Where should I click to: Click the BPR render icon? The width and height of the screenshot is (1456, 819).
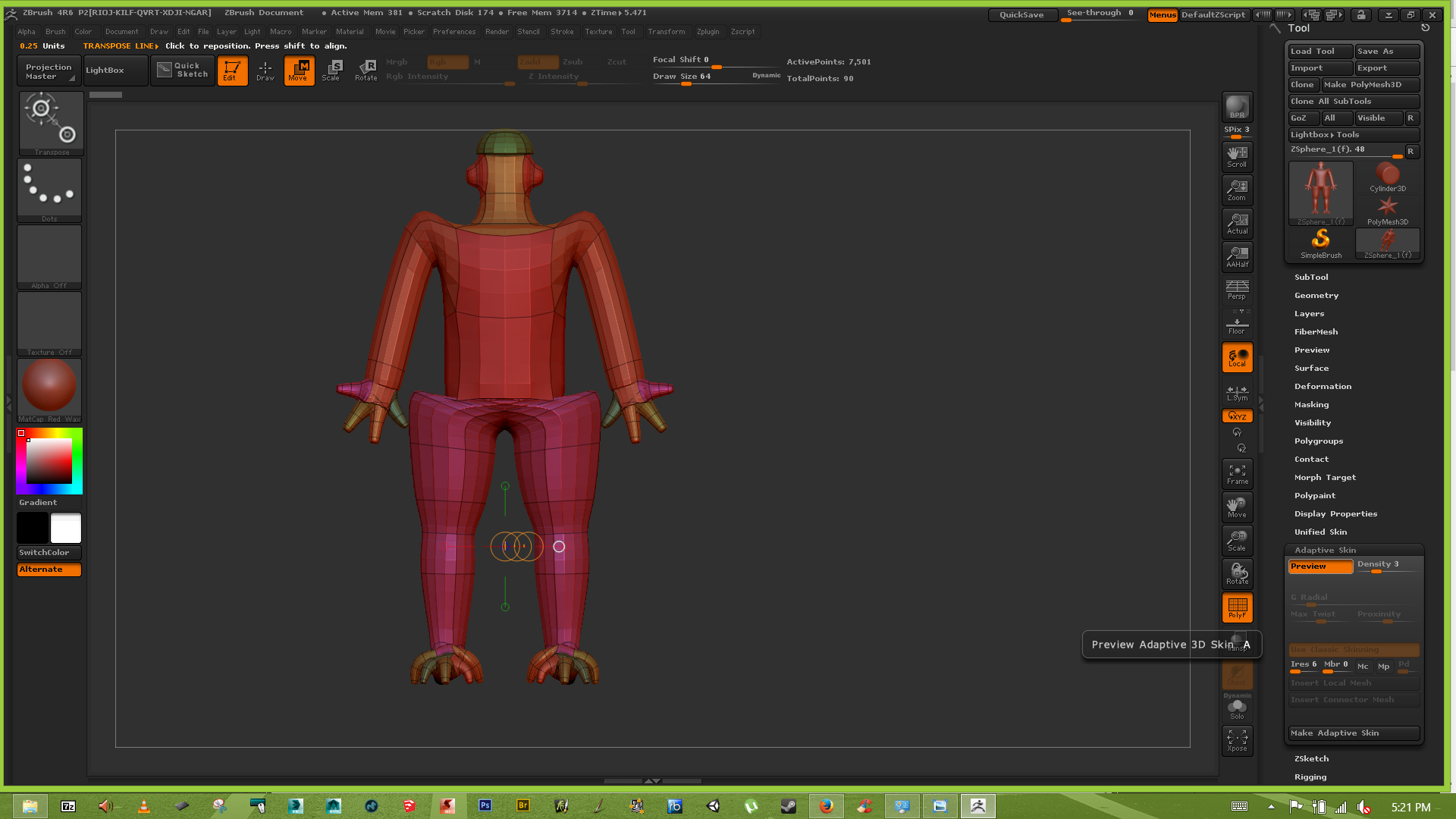1237,106
